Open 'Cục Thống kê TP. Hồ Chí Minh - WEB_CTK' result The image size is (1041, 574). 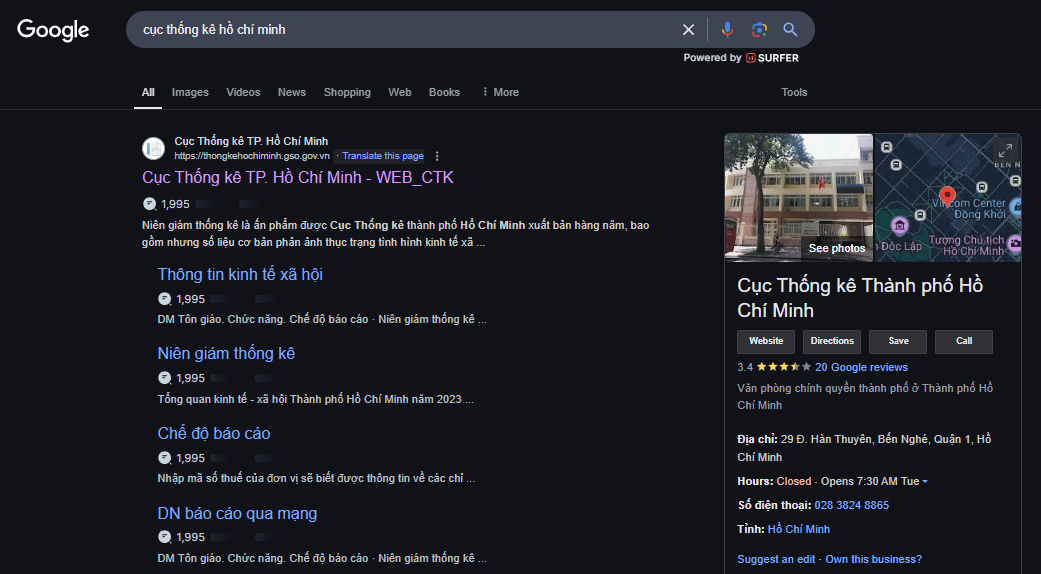click(297, 177)
